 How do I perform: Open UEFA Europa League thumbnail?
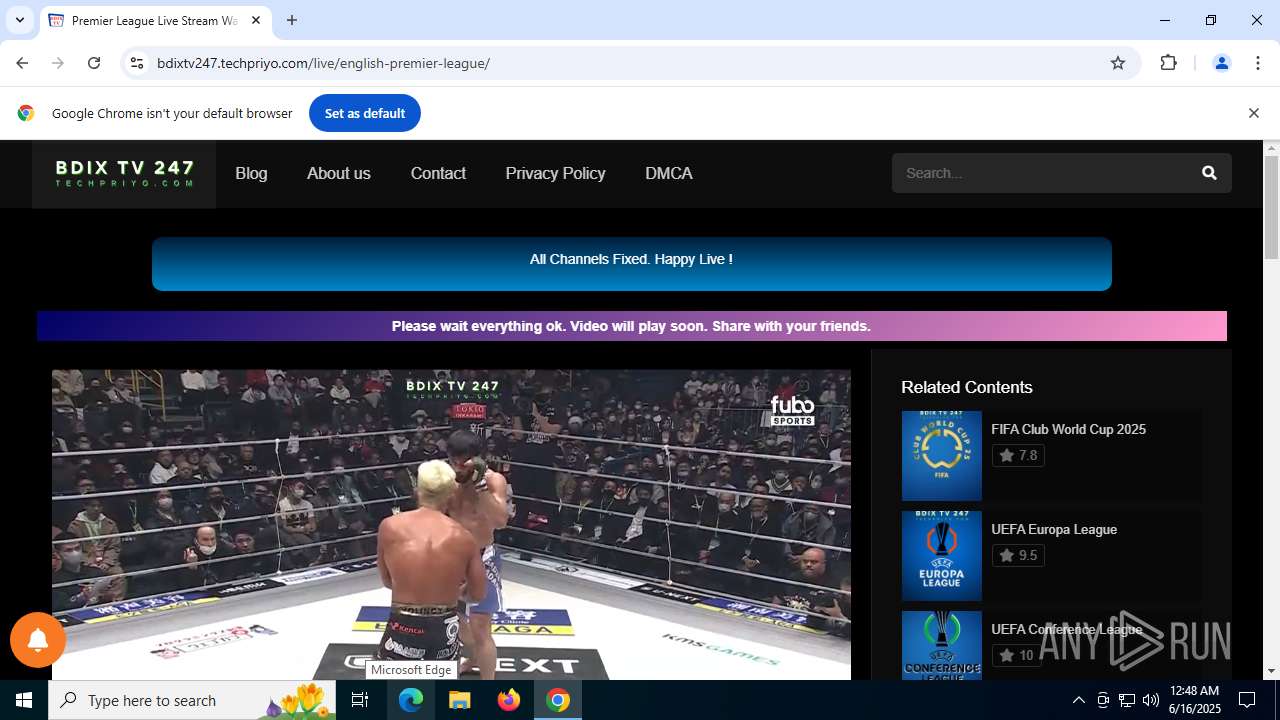[x=942, y=556]
